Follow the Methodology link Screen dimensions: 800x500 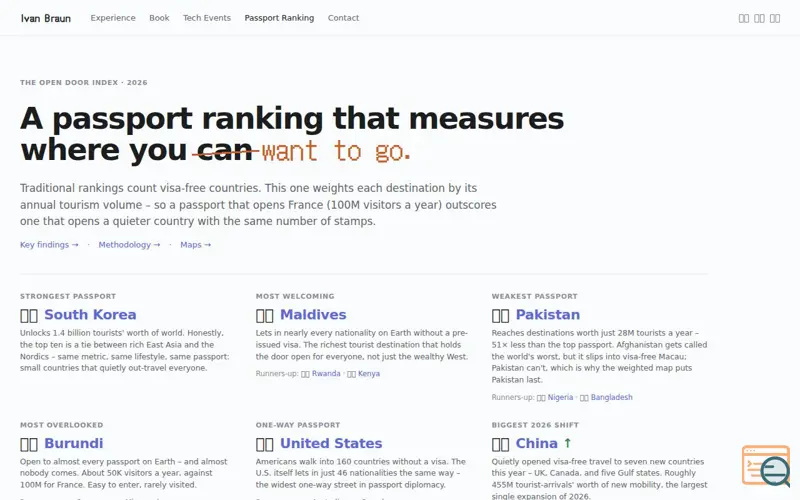[x=129, y=245]
